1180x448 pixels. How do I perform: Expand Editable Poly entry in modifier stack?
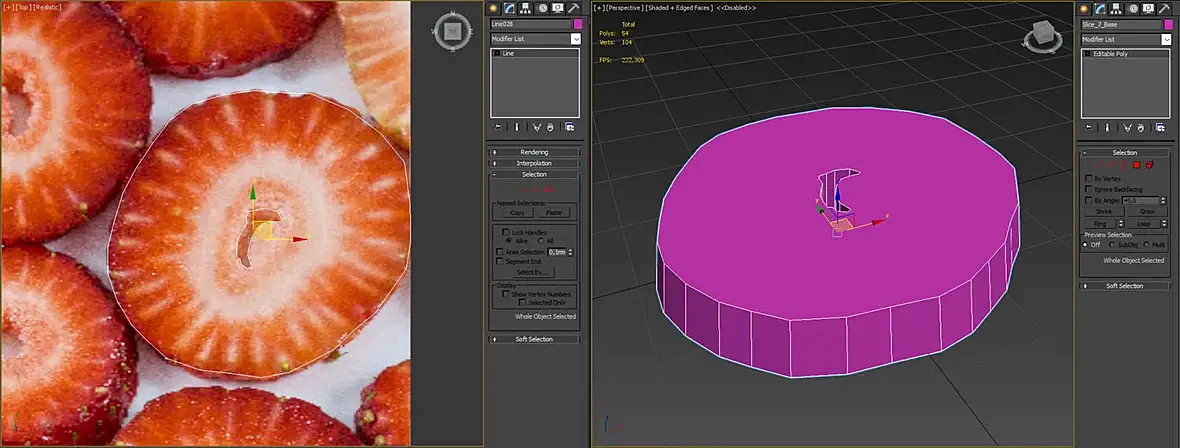point(1087,53)
